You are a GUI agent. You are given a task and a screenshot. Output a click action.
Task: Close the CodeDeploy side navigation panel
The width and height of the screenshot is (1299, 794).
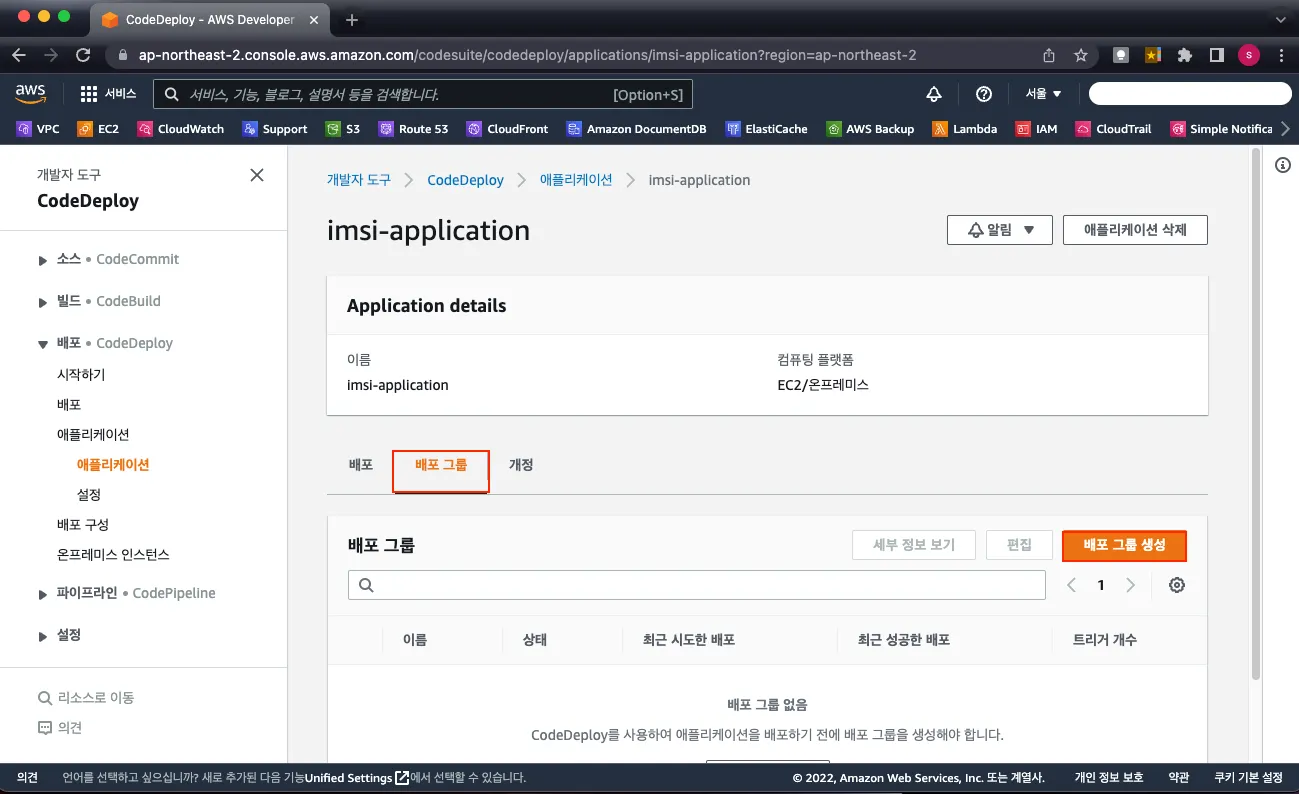pyautogui.click(x=257, y=175)
